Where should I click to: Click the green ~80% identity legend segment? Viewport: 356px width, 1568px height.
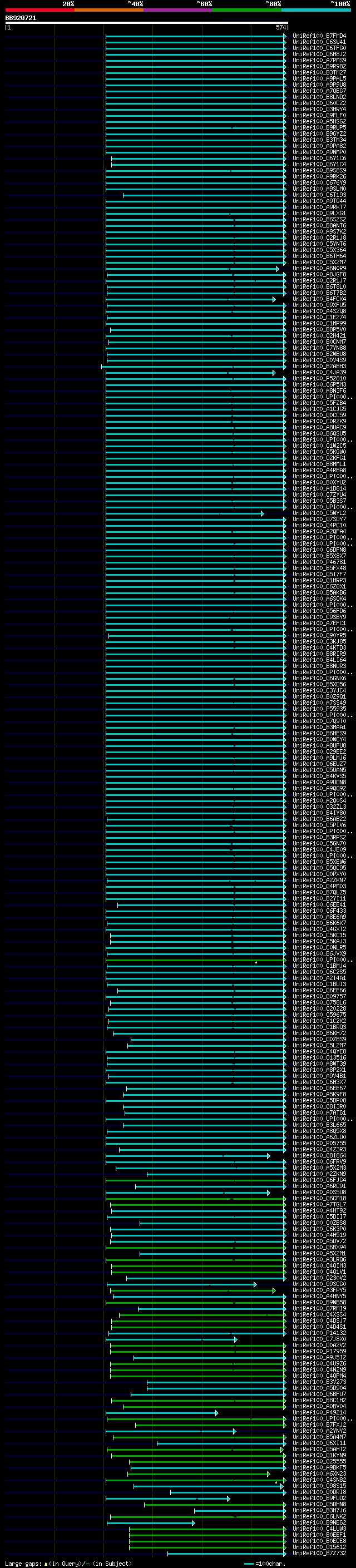247,10
